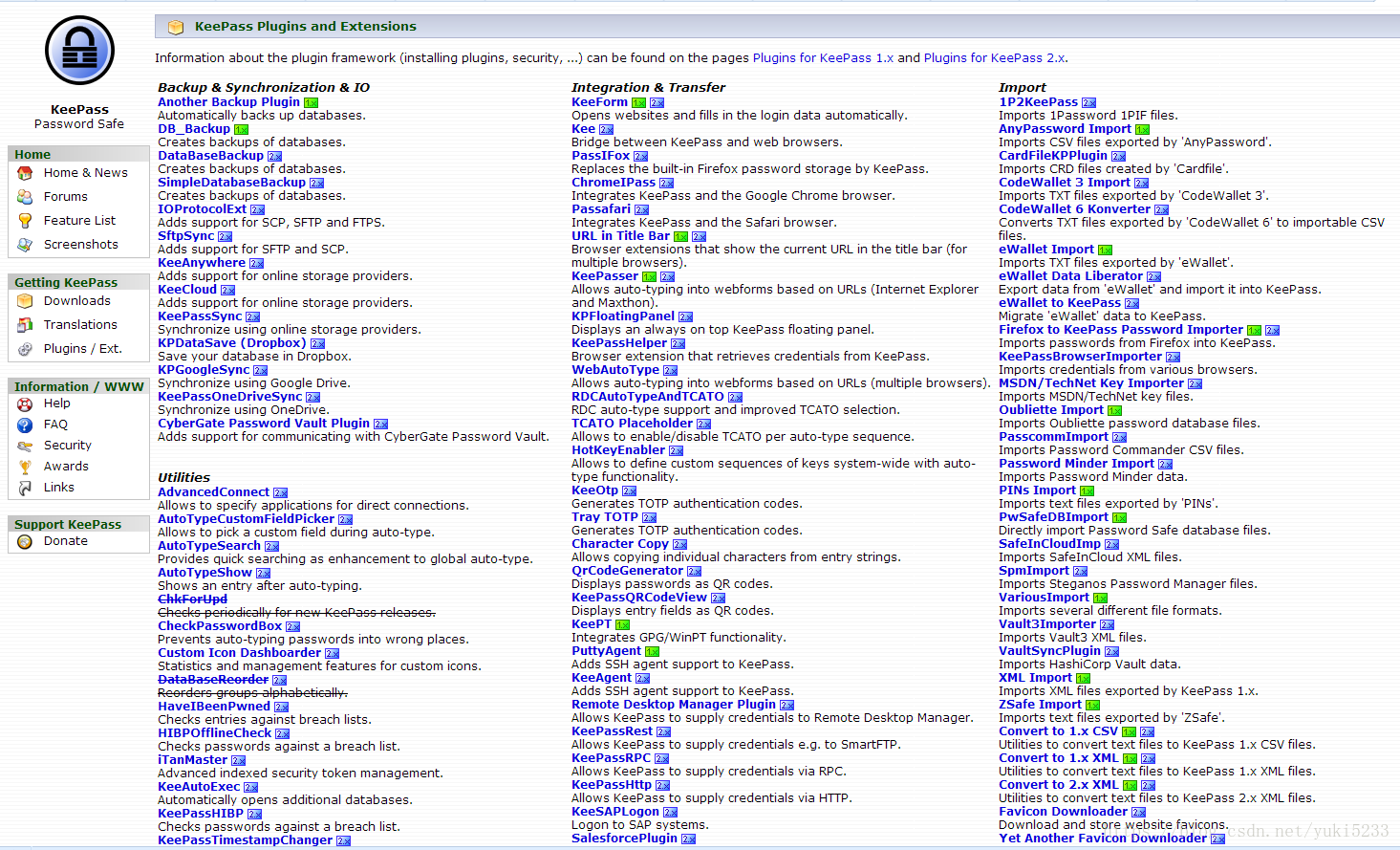Screen dimensions: 1400x850
Task: Click the Help lifebuoy icon
Action: 25,403
